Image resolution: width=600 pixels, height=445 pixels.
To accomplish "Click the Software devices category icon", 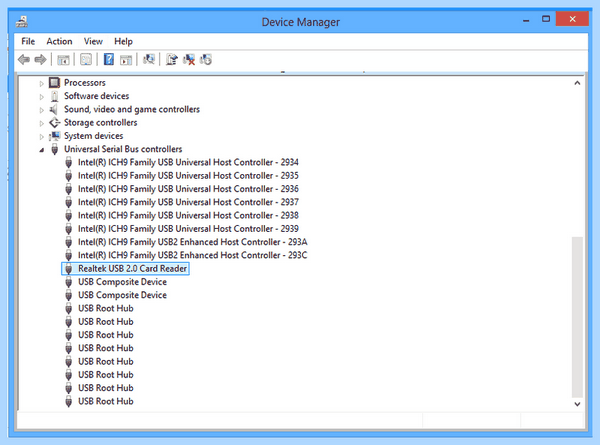I will coord(55,96).
